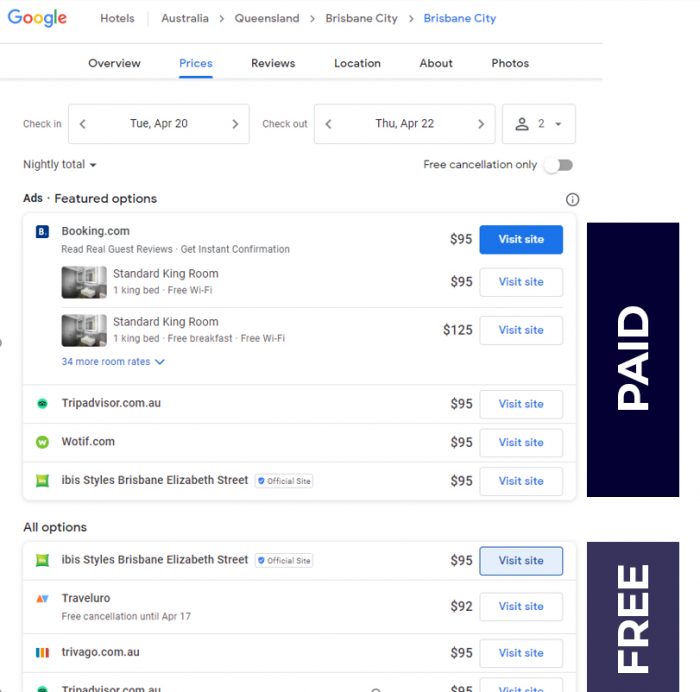Go to previous check-in date arrow
Screen dimensions: 700x692
click(x=83, y=124)
